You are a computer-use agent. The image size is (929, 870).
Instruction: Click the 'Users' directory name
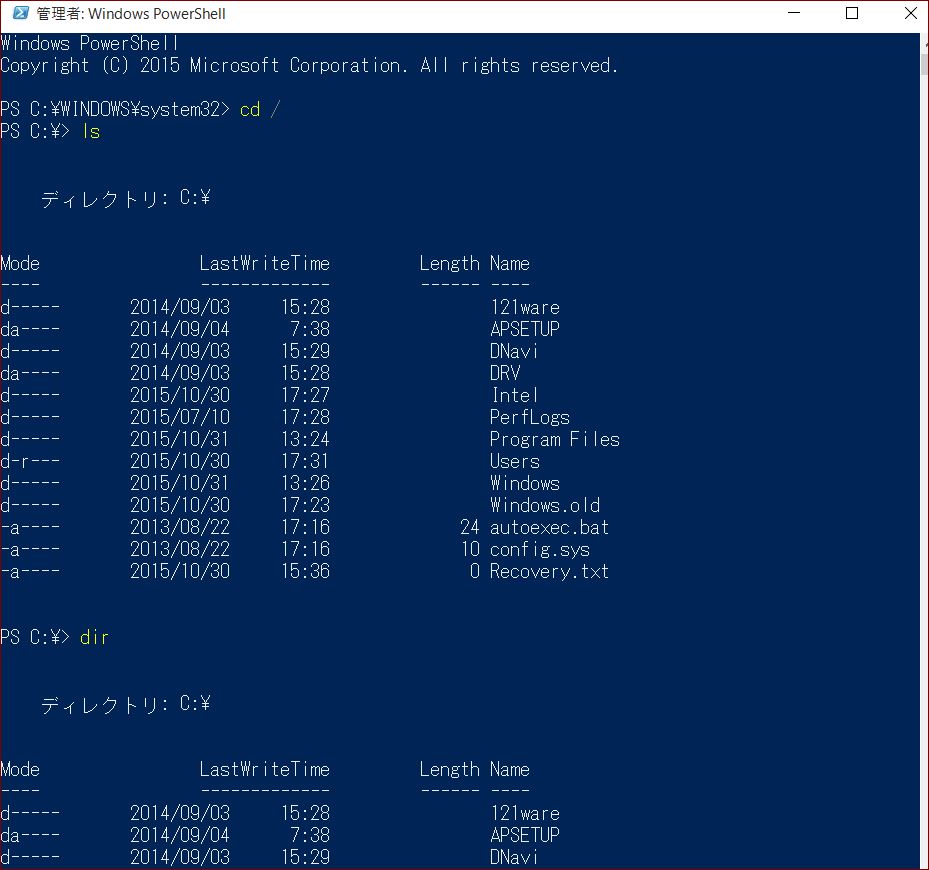pos(515,461)
